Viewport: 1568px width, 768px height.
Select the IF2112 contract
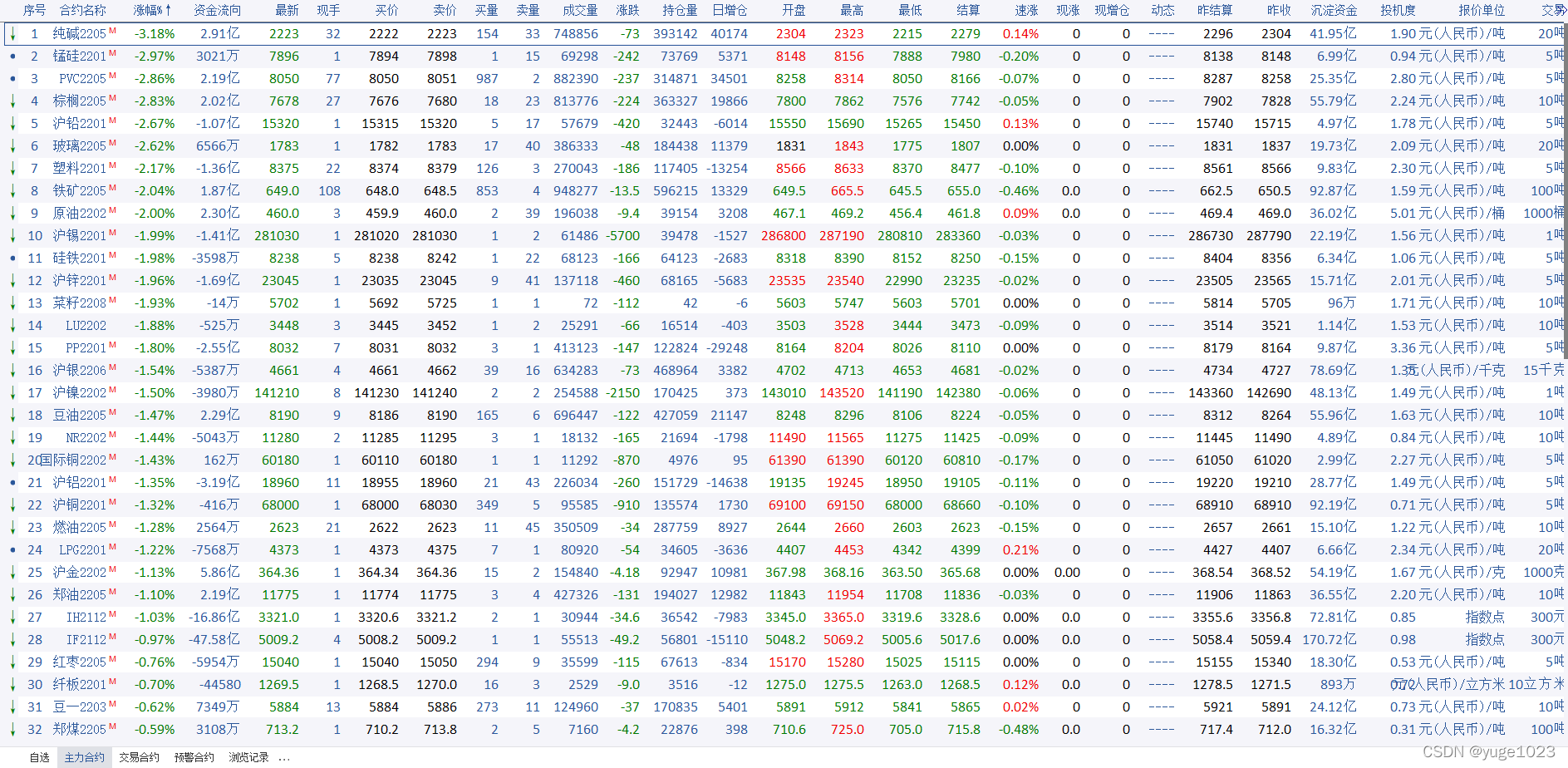pyautogui.click(x=86, y=639)
